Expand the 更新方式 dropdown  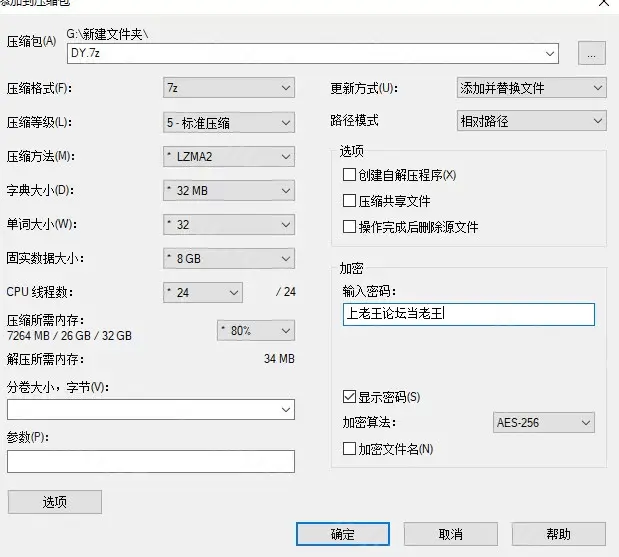[x=531, y=88]
